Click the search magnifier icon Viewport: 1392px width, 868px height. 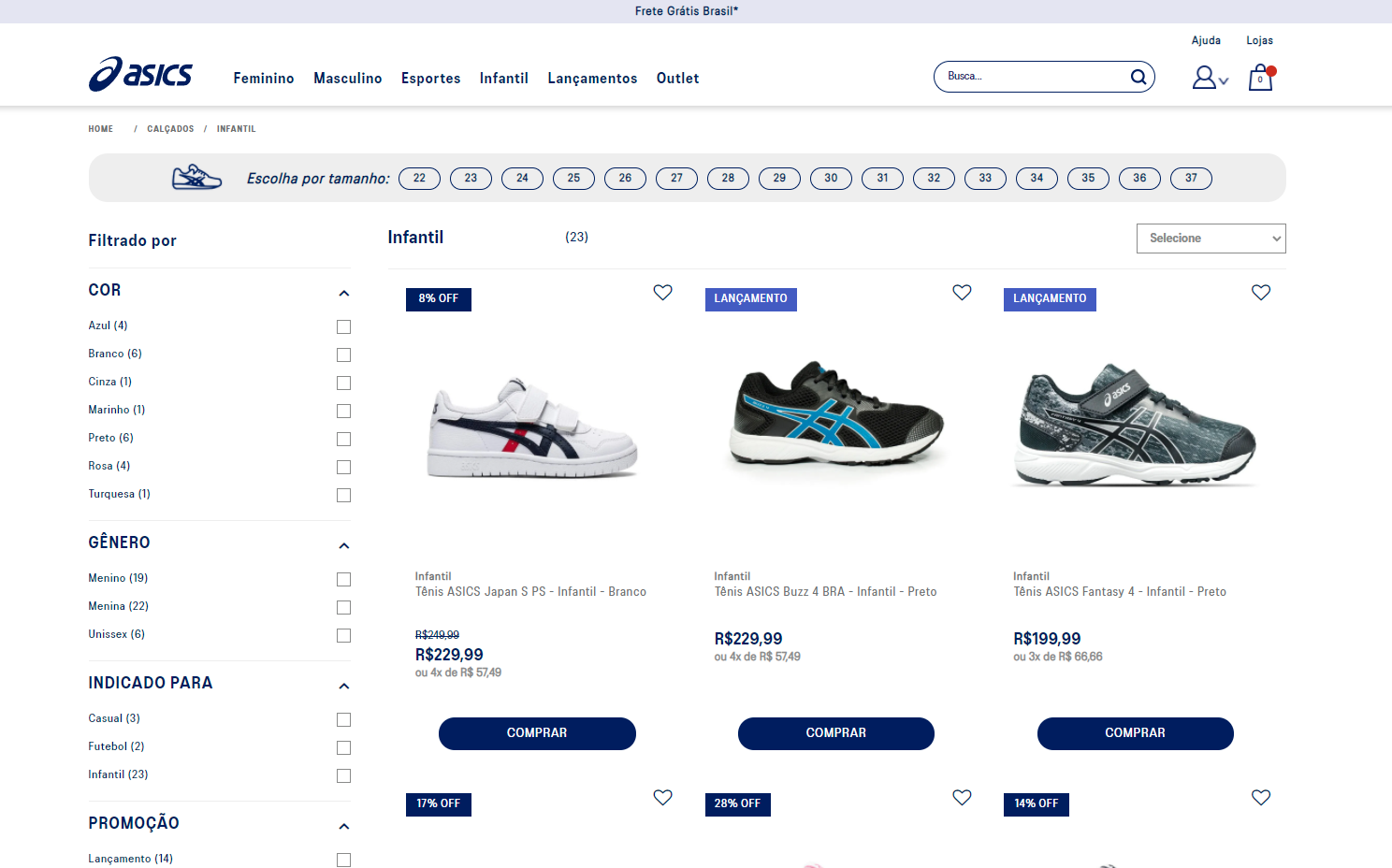click(1138, 77)
